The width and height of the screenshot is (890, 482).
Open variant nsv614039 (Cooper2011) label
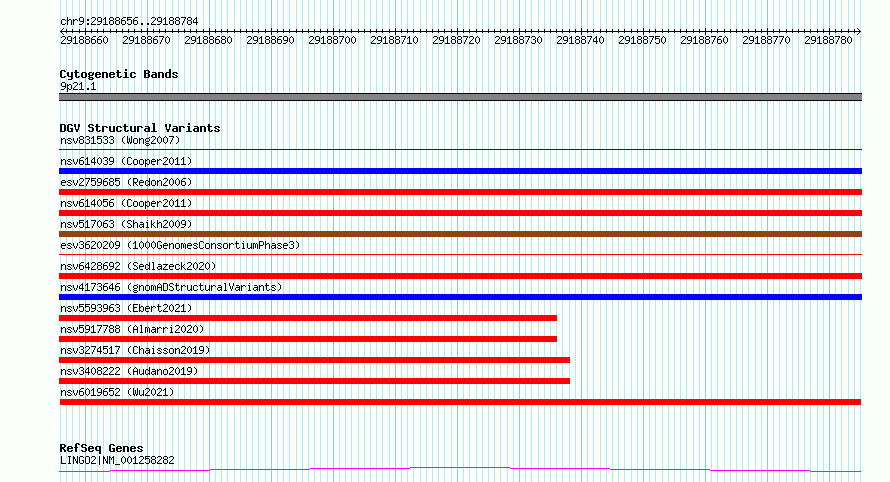[126, 161]
